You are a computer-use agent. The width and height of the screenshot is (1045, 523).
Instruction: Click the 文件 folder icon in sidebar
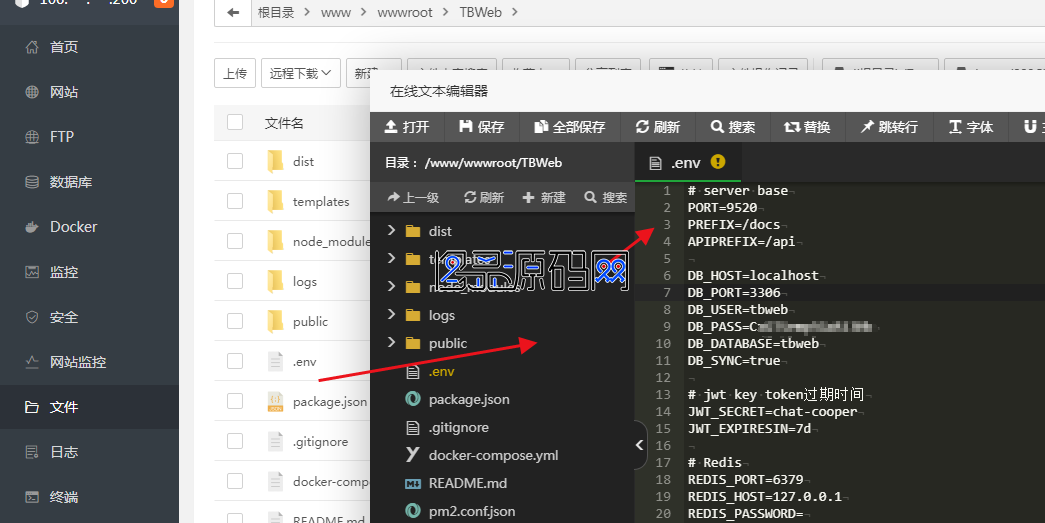coord(32,407)
